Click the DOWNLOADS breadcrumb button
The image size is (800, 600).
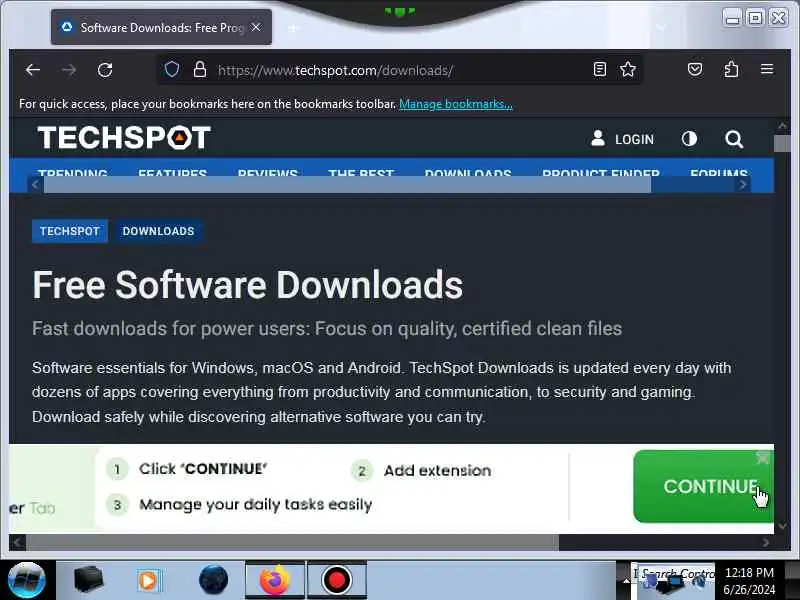(x=158, y=231)
